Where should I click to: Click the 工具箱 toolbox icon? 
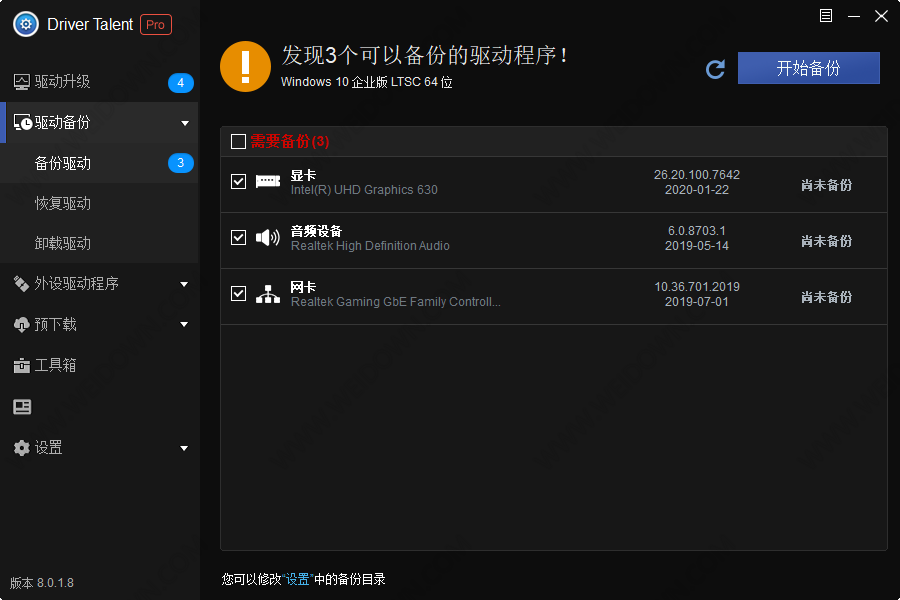tap(22, 365)
